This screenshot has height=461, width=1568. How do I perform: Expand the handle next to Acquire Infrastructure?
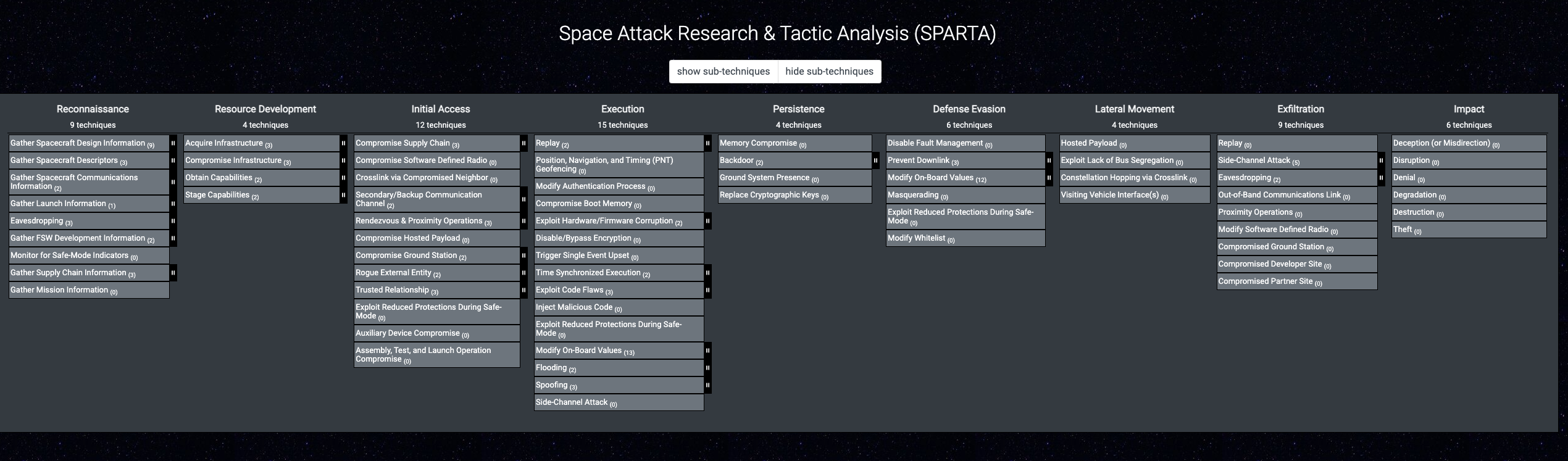tap(343, 143)
